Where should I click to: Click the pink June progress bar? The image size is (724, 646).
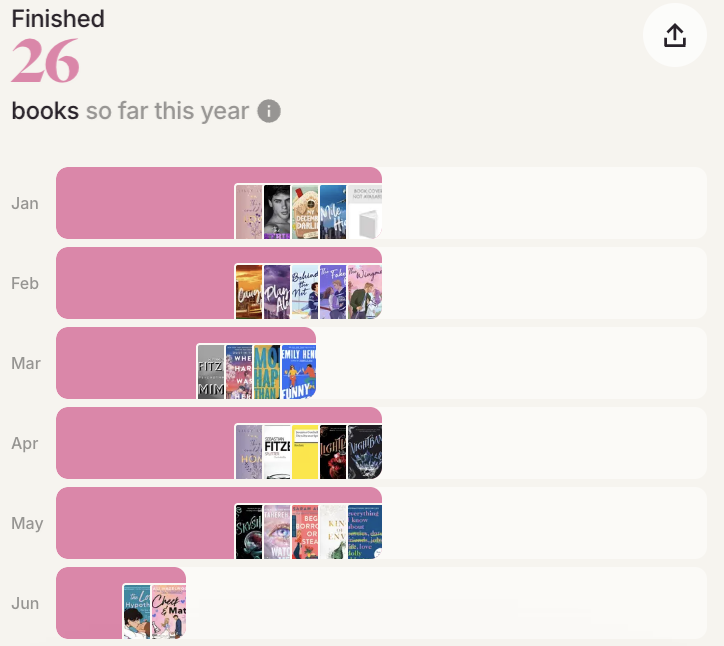(89, 603)
